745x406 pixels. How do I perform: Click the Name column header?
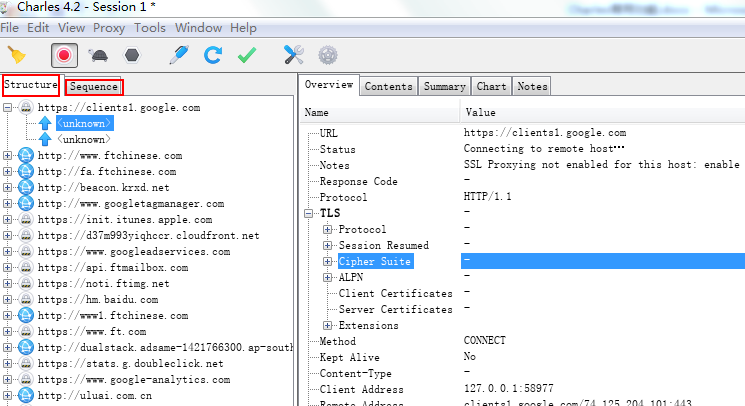(x=380, y=113)
